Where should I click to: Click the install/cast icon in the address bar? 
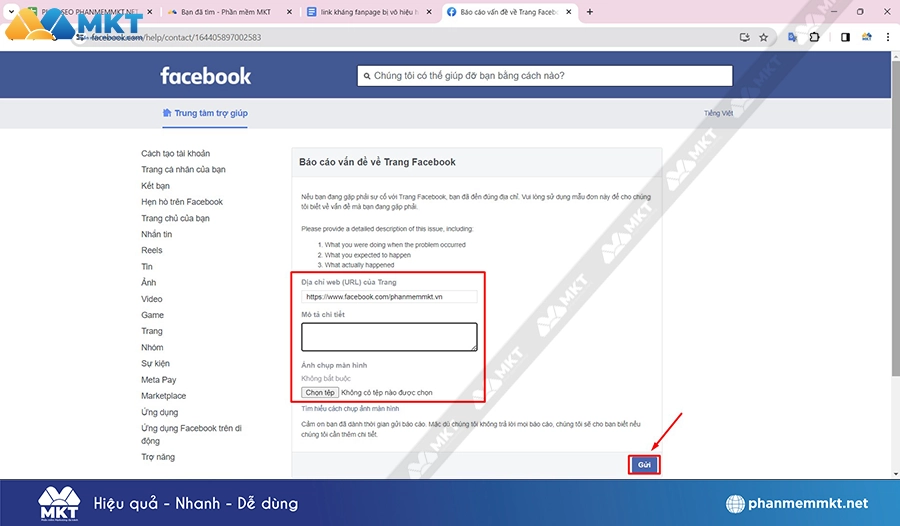[744, 37]
